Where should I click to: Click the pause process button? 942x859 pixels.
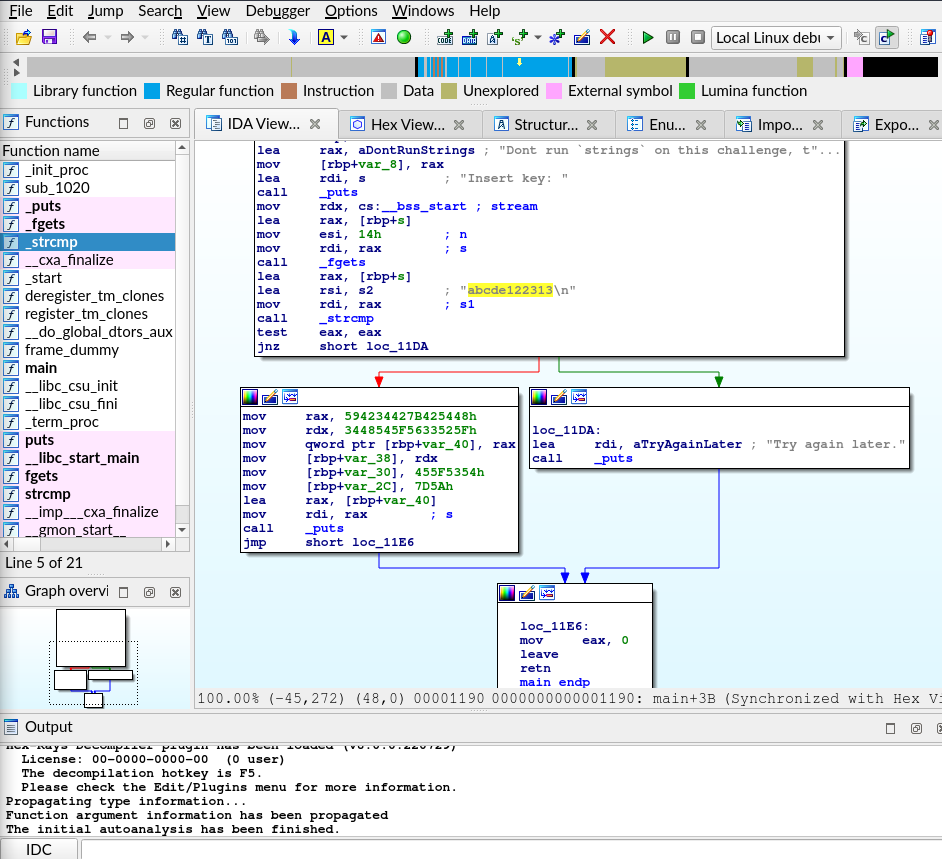pyautogui.click(x=673, y=37)
